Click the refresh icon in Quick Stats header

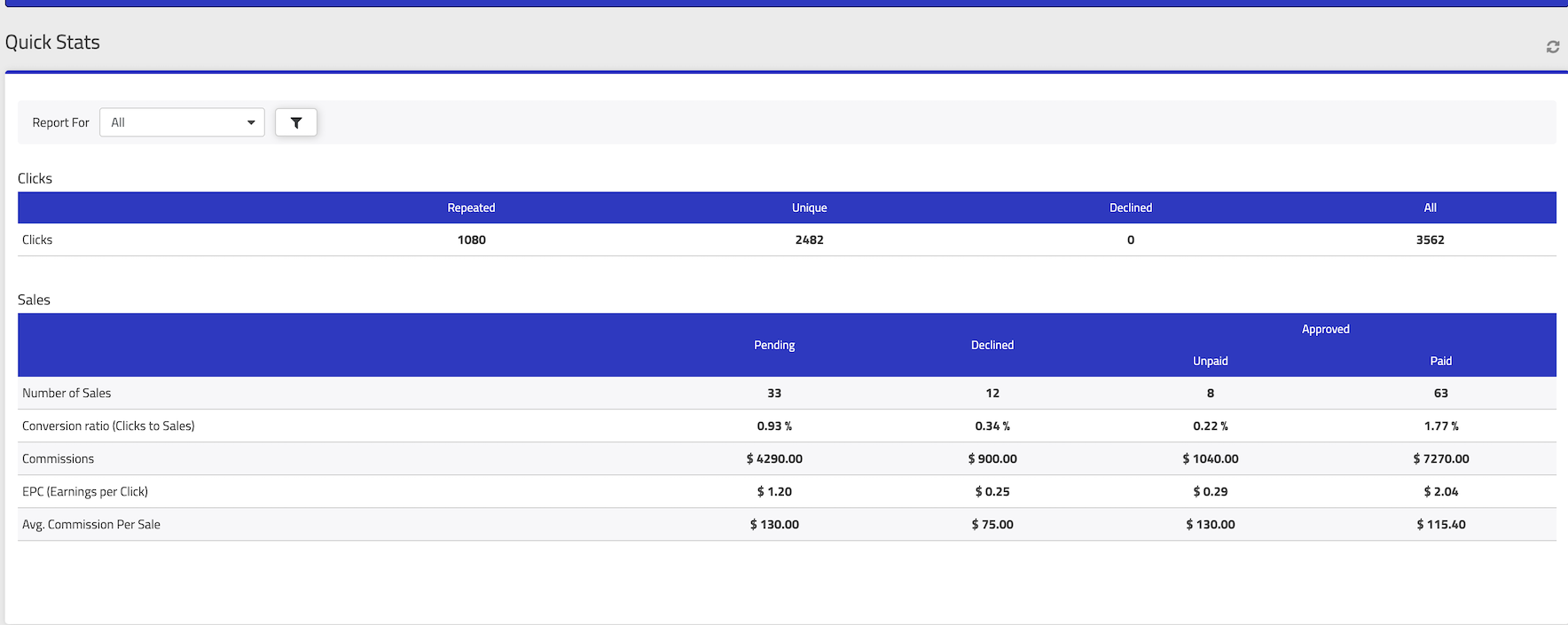pyautogui.click(x=1552, y=47)
